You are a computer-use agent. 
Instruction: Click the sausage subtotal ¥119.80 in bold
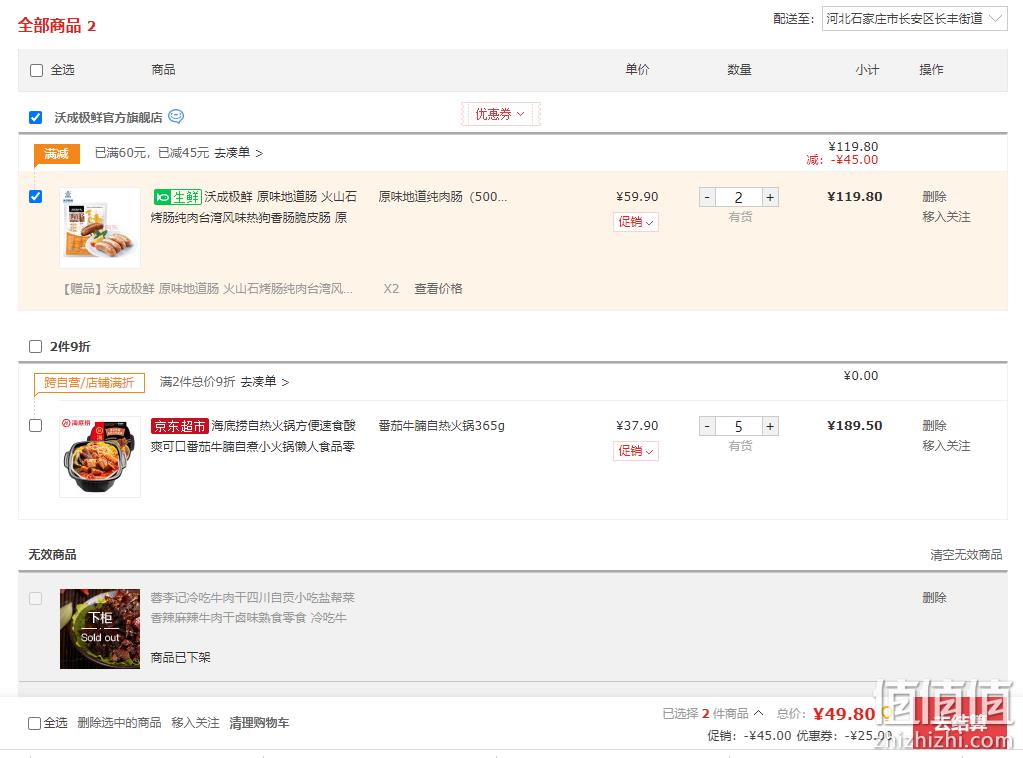855,196
